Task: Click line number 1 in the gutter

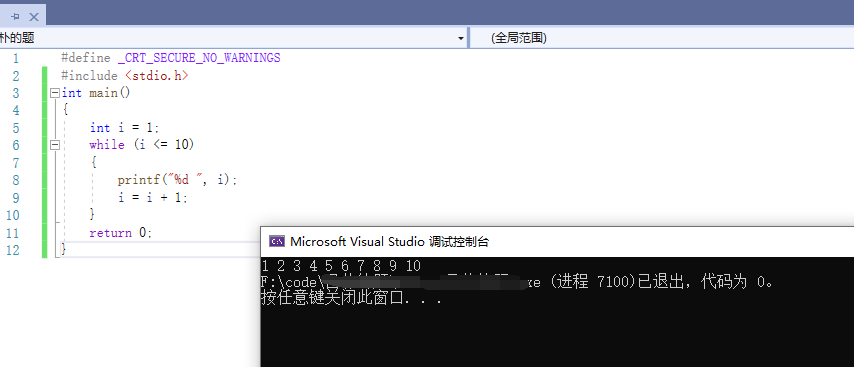Action: pos(15,58)
